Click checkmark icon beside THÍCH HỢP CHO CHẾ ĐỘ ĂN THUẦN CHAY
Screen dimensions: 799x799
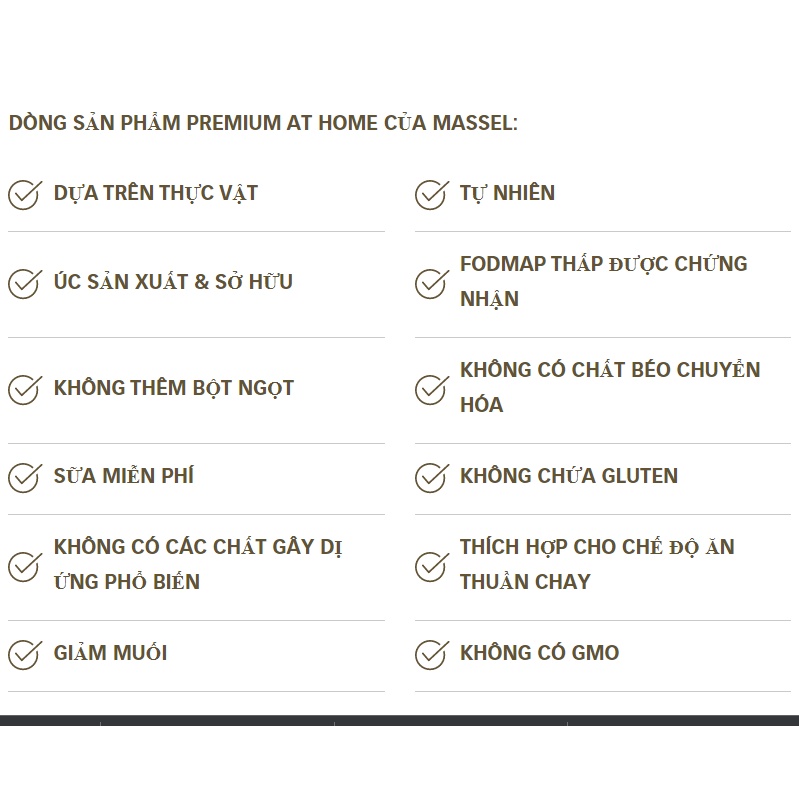coord(430,566)
